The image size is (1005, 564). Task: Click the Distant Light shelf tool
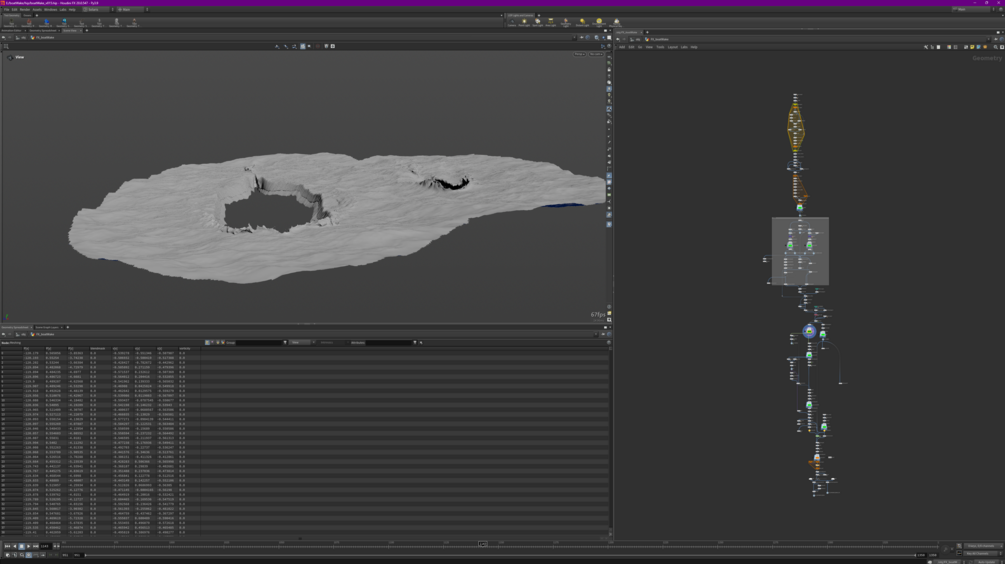coord(583,23)
